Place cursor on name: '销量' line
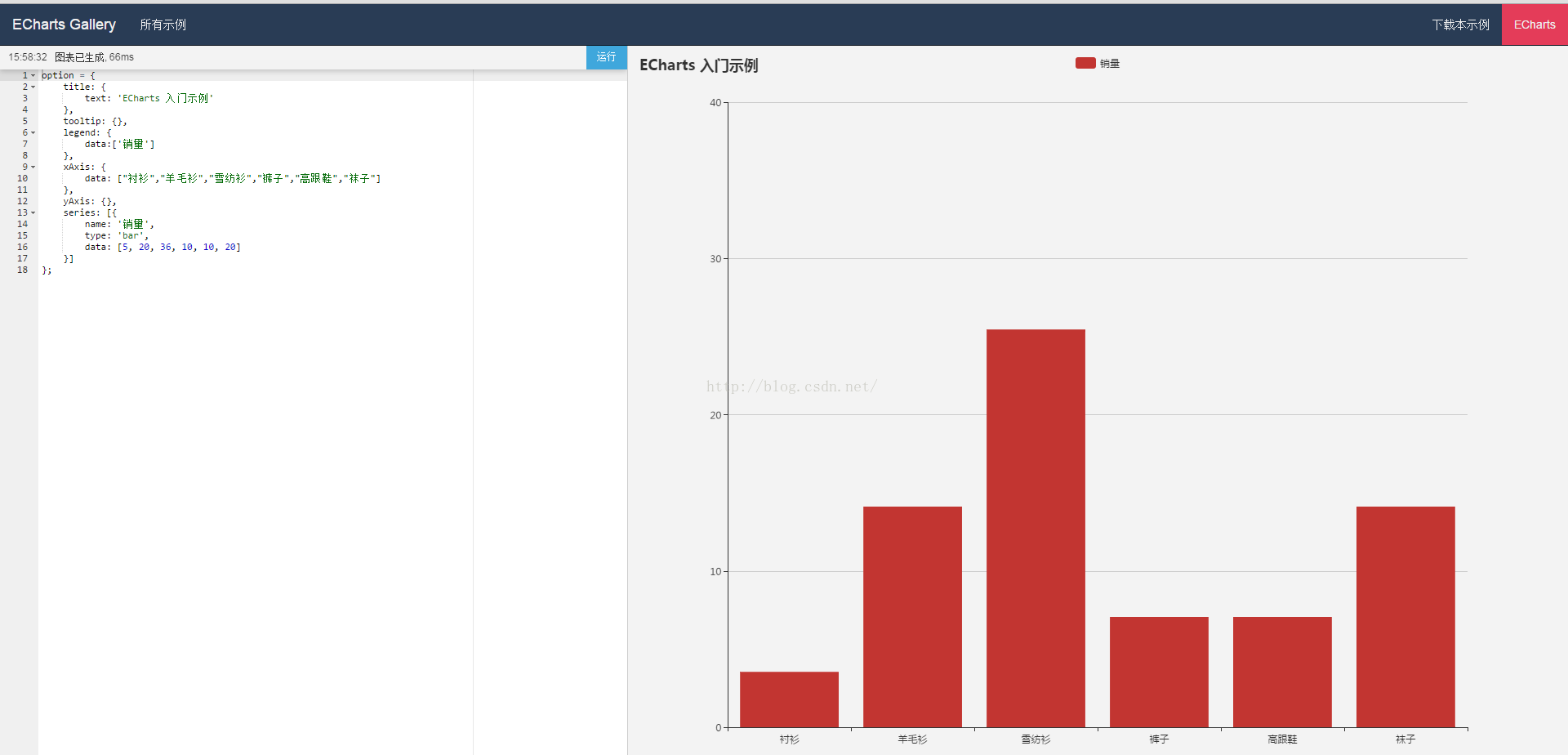The width and height of the screenshot is (1568, 755). (x=119, y=224)
